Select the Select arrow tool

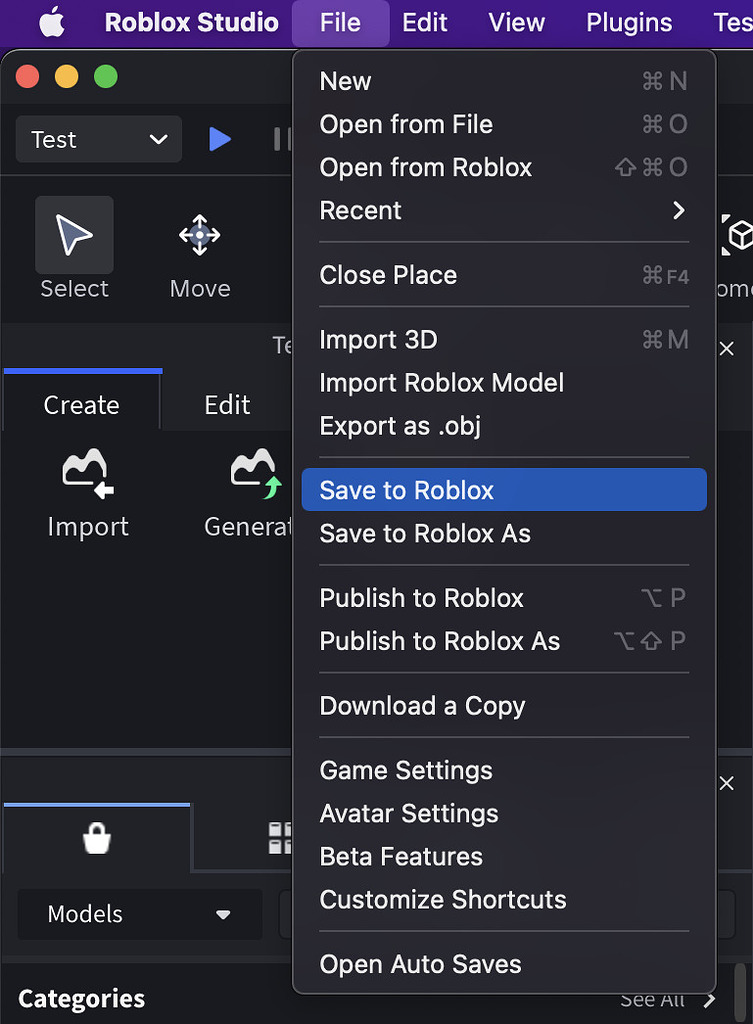coord(74,236)
